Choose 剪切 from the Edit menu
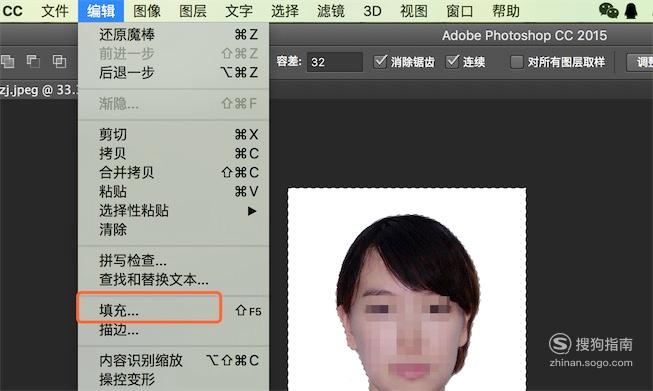 point(173,134)
